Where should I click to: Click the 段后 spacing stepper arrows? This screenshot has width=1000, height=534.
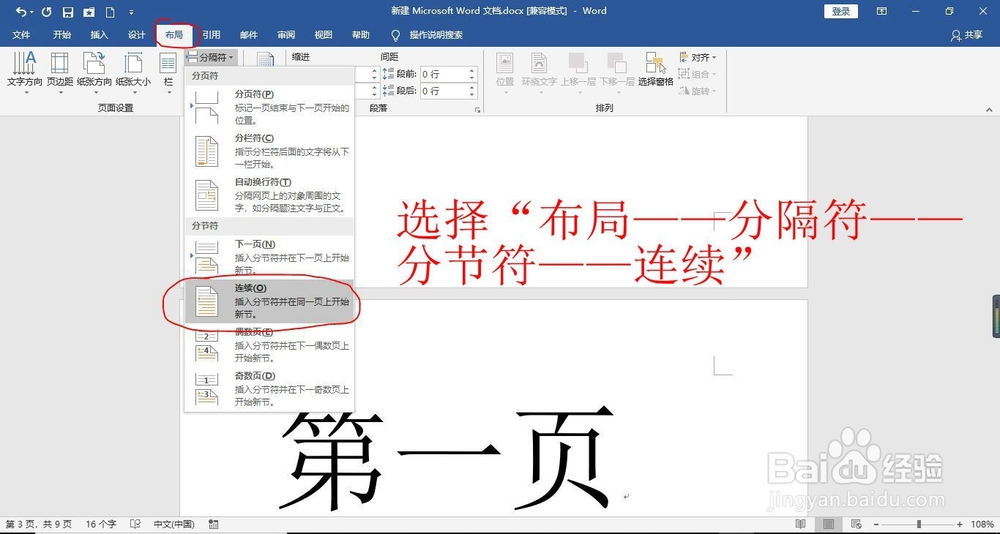click(x=473, y=91)
